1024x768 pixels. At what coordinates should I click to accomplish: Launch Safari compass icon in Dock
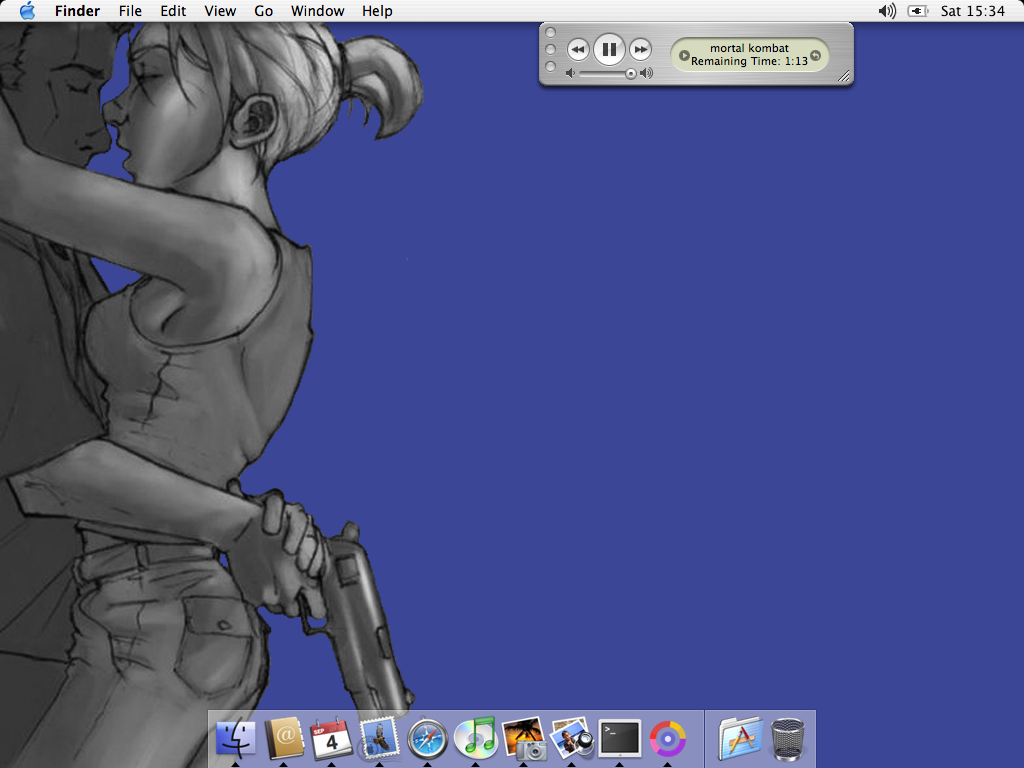coord(428,739)
